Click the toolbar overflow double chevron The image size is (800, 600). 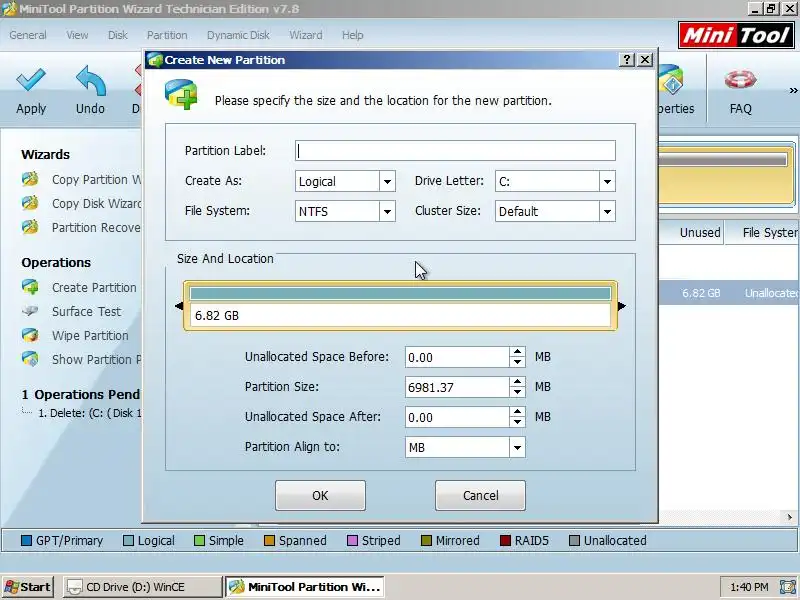[793, 91]
